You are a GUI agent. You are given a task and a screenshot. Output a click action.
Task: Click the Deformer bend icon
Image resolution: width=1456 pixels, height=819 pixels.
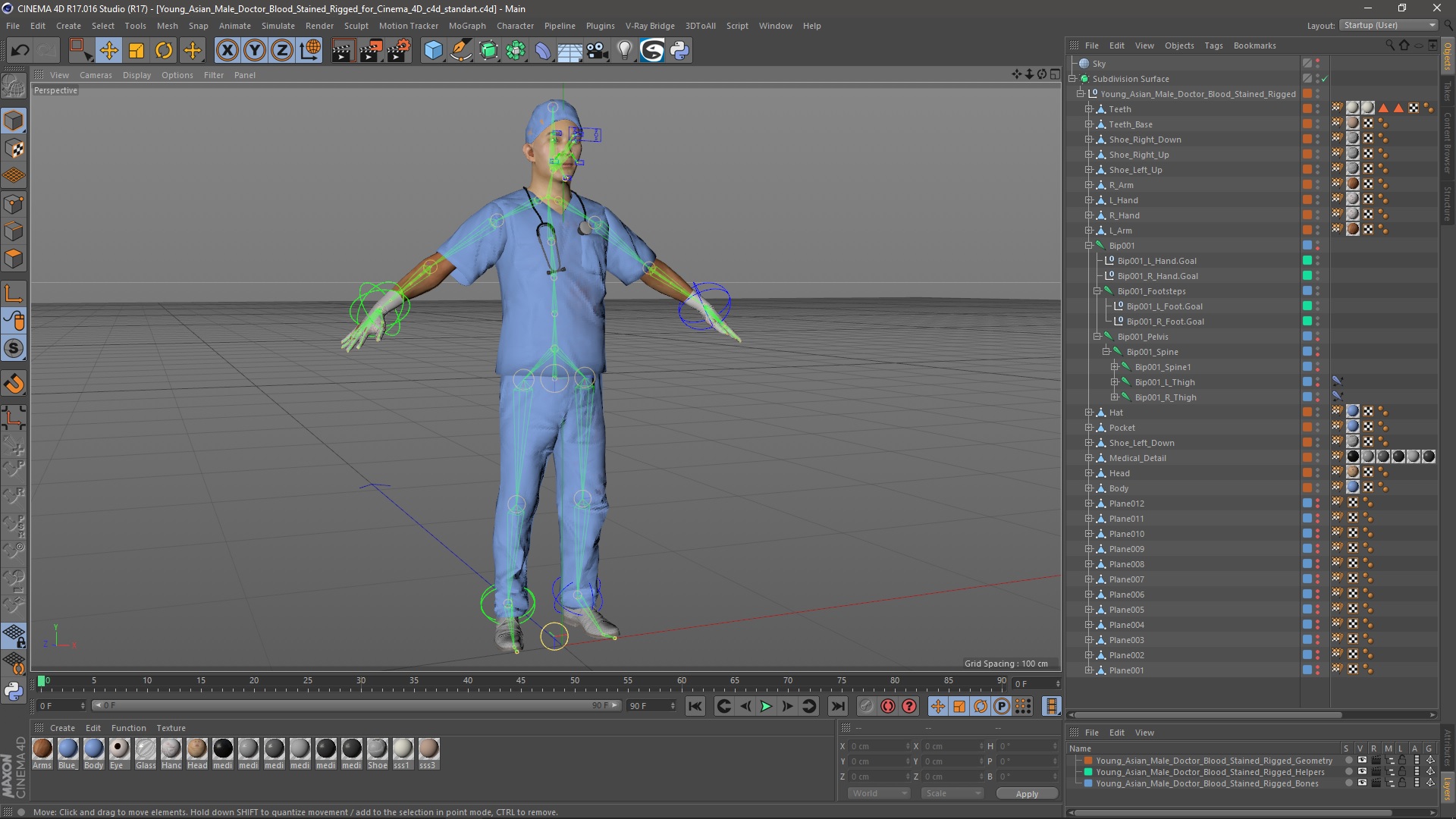[x=543, y=51]
